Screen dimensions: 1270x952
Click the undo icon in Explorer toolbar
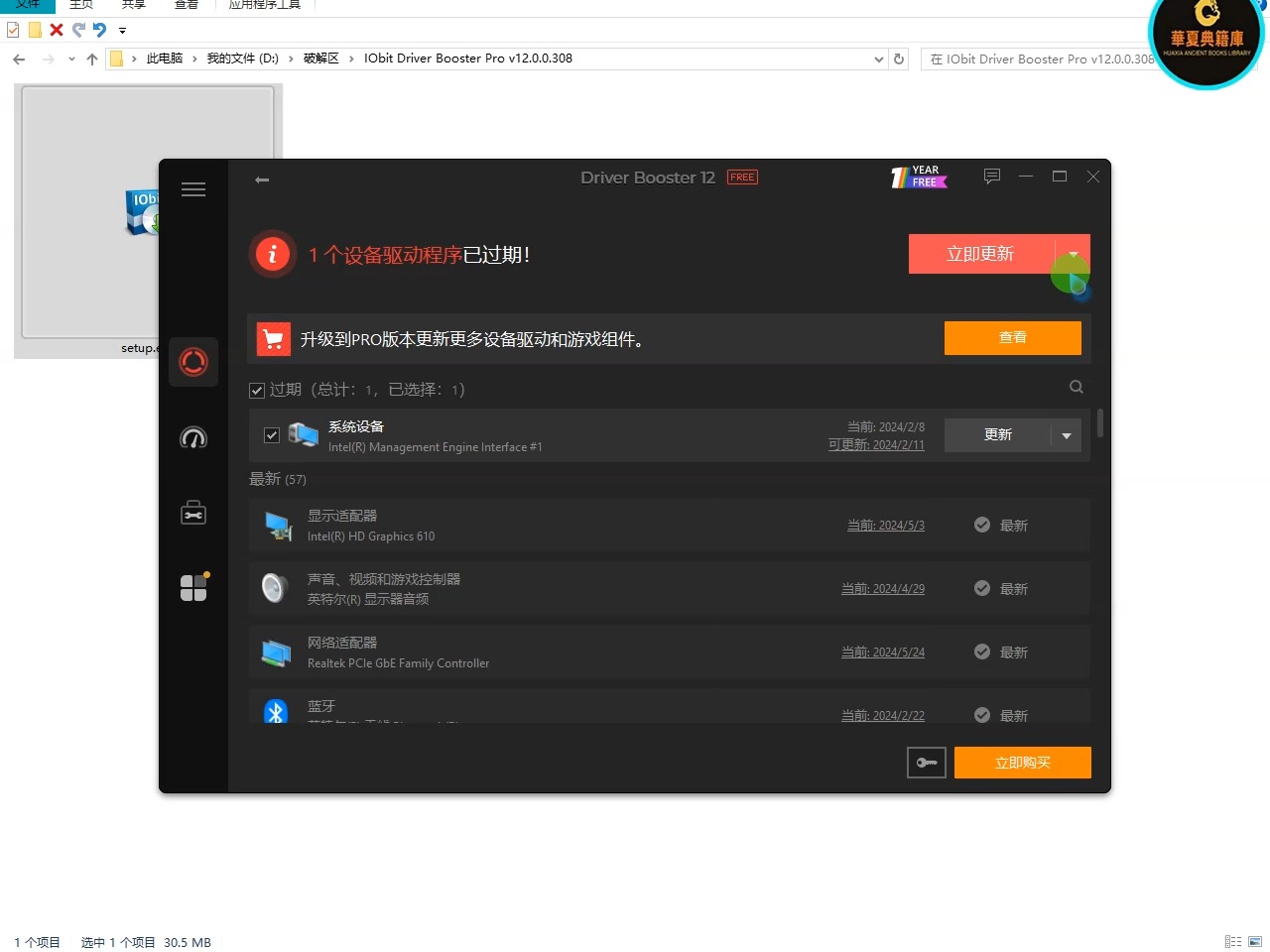(x=100, y=30)
